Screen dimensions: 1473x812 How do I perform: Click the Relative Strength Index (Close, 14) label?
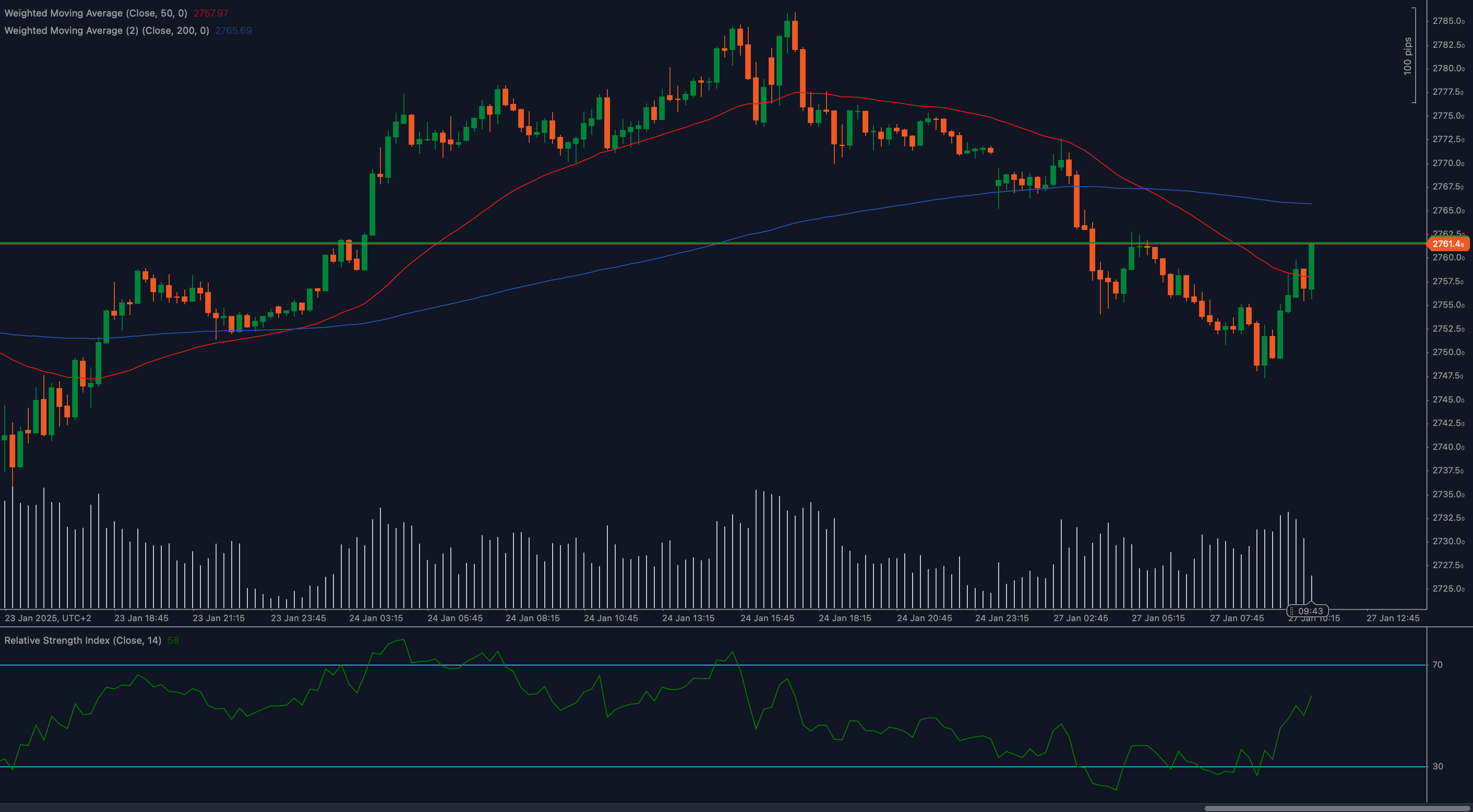pos(82,640)
